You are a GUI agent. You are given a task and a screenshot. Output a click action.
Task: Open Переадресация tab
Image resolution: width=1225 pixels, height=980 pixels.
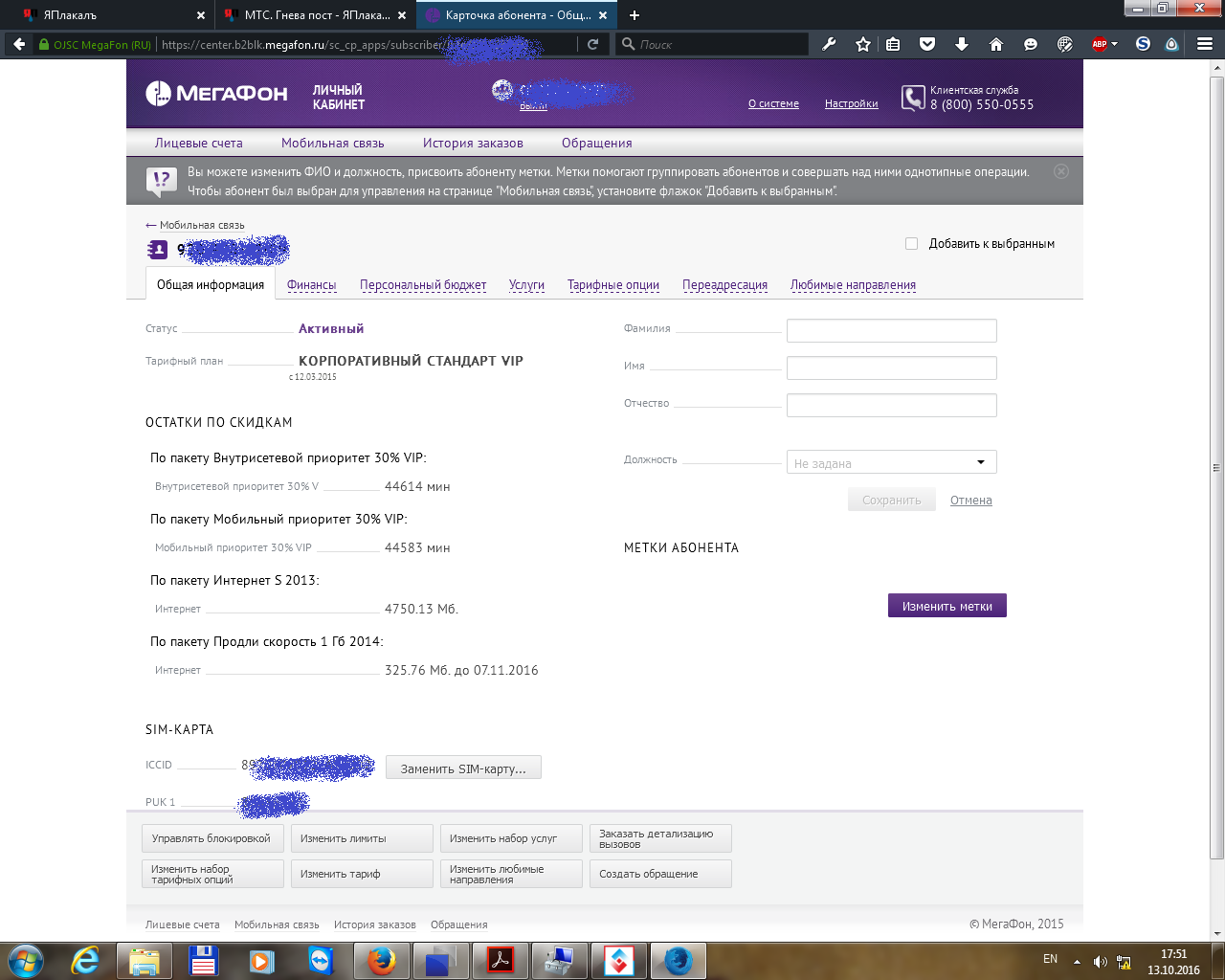(724, 285)
